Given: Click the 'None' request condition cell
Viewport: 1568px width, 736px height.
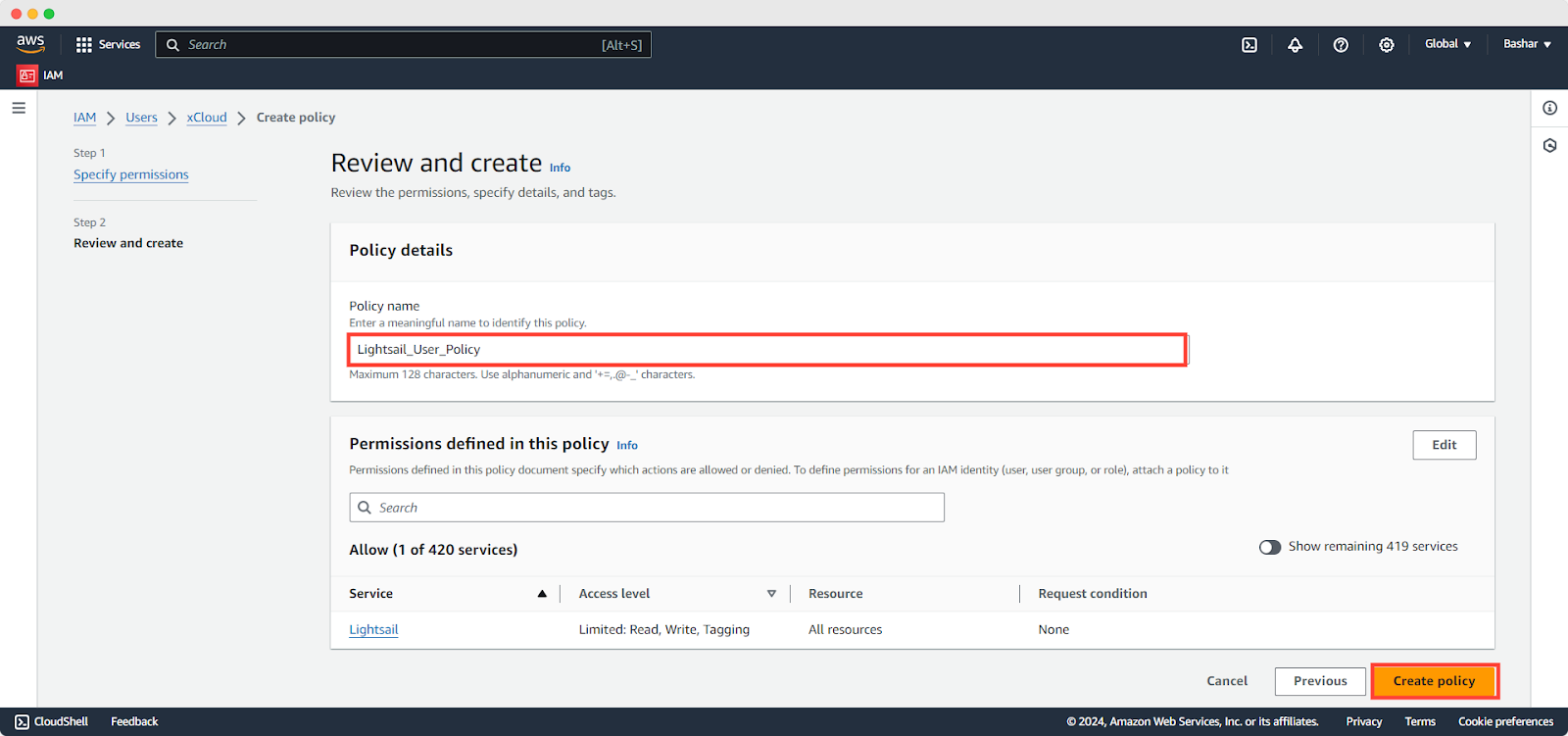Looking at the screenshot, I should 1053,630.
